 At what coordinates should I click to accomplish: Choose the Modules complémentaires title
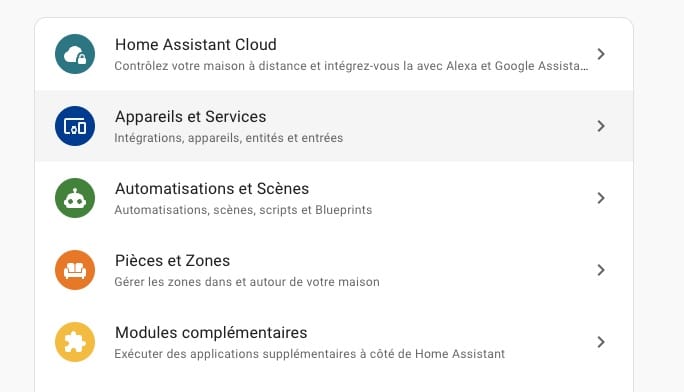pyautogui.click(x=211, y=333)
